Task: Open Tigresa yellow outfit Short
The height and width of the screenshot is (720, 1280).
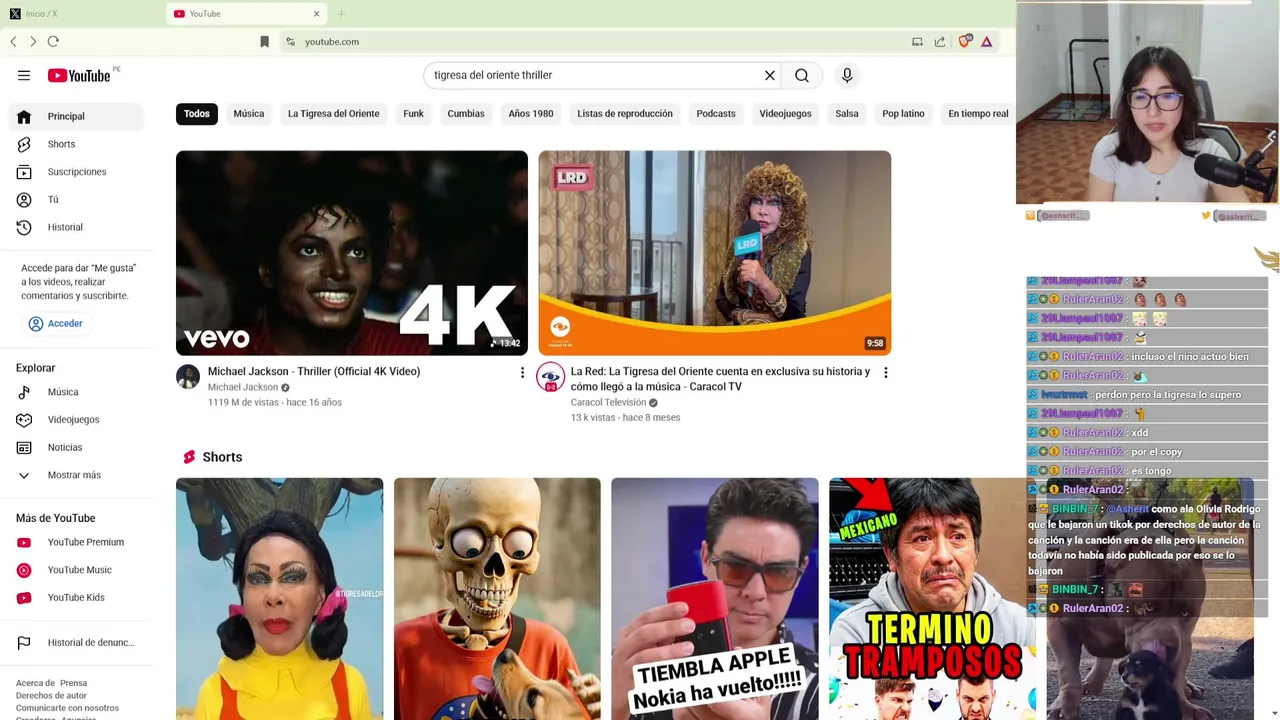Action: (x=280, y=599)
